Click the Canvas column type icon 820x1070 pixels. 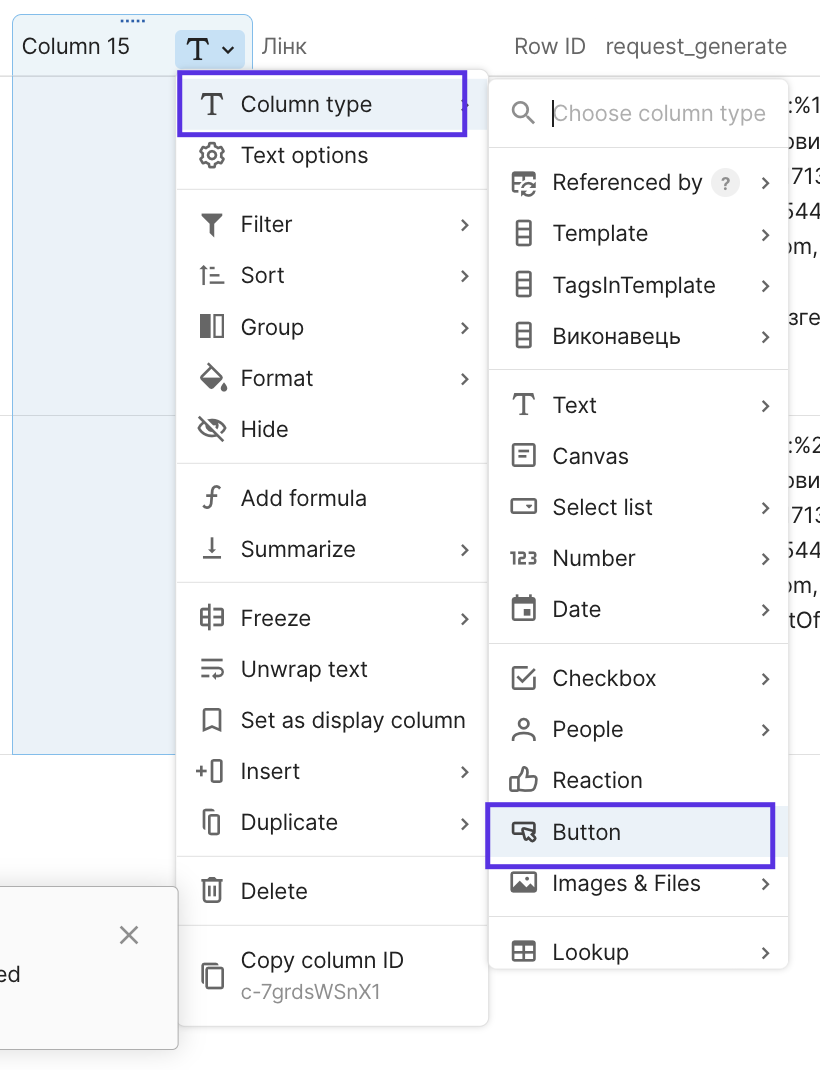[523, 456]
